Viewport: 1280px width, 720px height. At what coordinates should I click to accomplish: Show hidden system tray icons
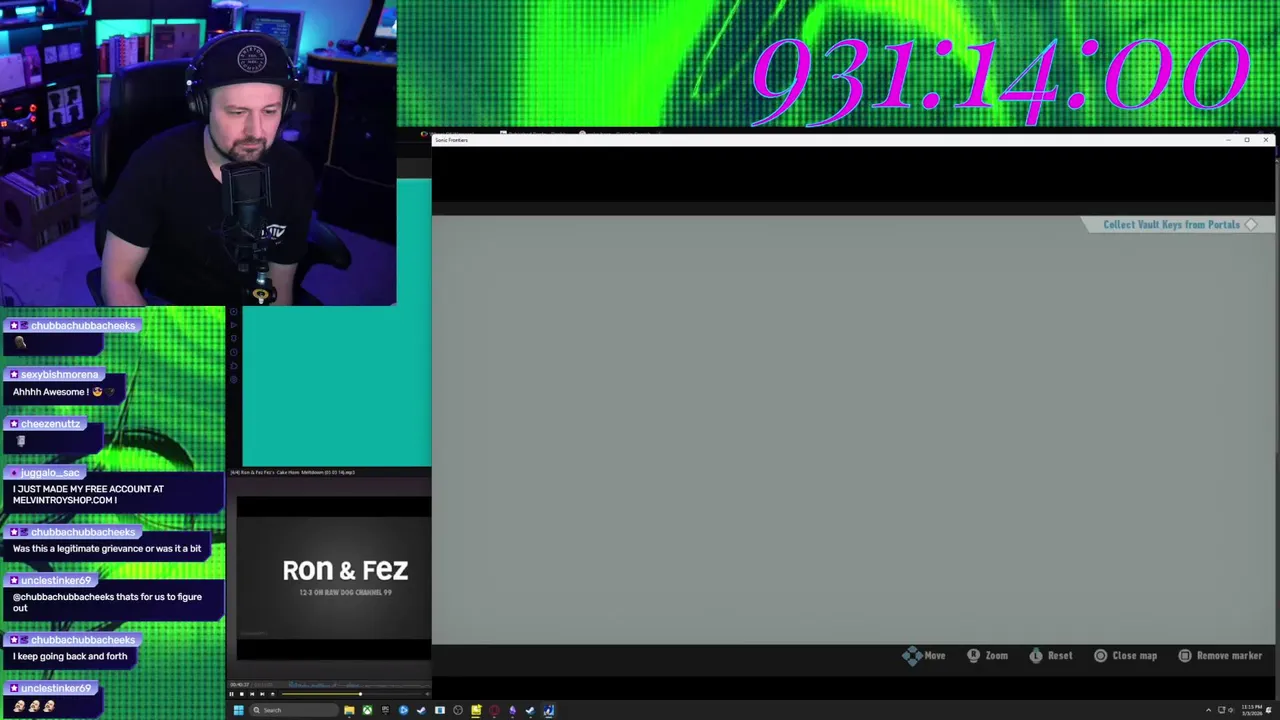(x=1208, y=710)
